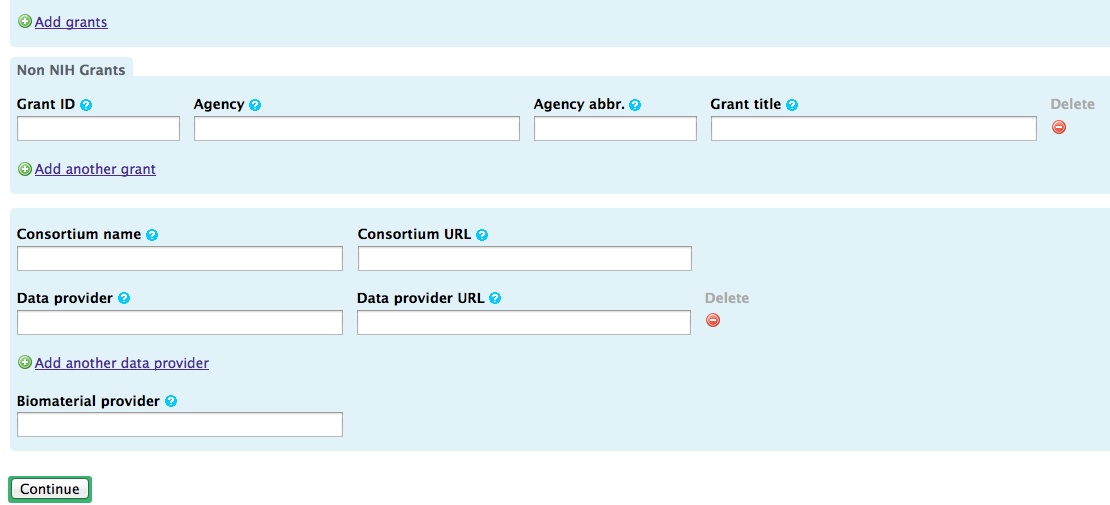The image size is (1110, 505).
Task: Click the red delete icon for grant row
Action: tap(1059, 127)
